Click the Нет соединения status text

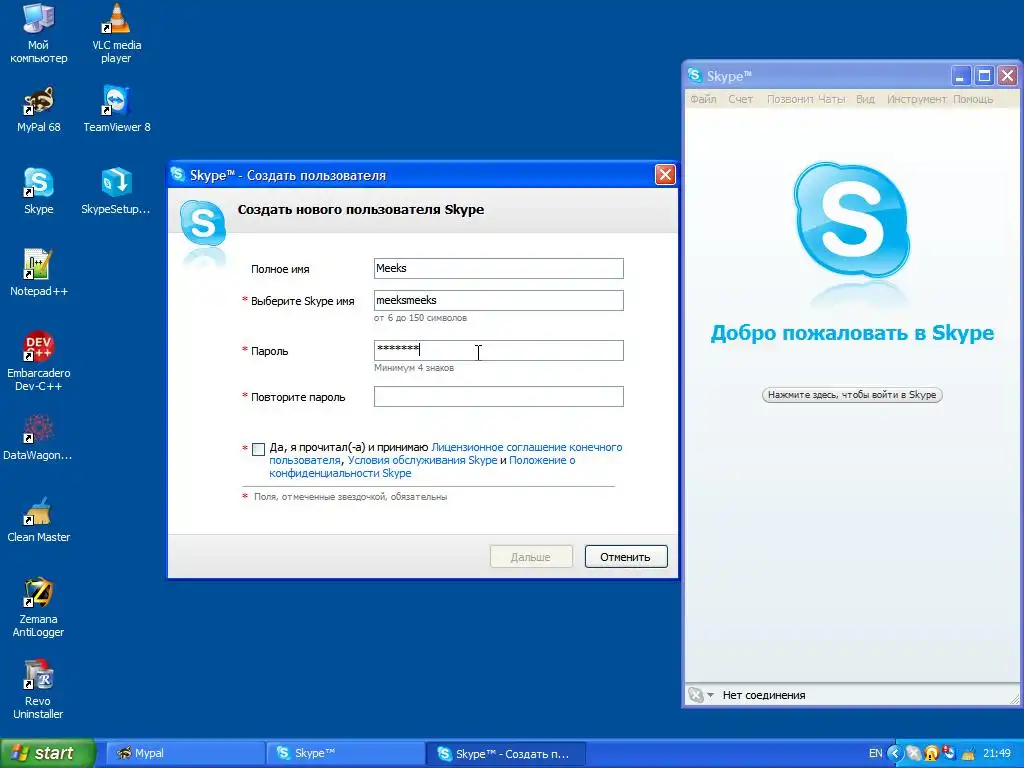pyautogui.click(x=763, y=696)
